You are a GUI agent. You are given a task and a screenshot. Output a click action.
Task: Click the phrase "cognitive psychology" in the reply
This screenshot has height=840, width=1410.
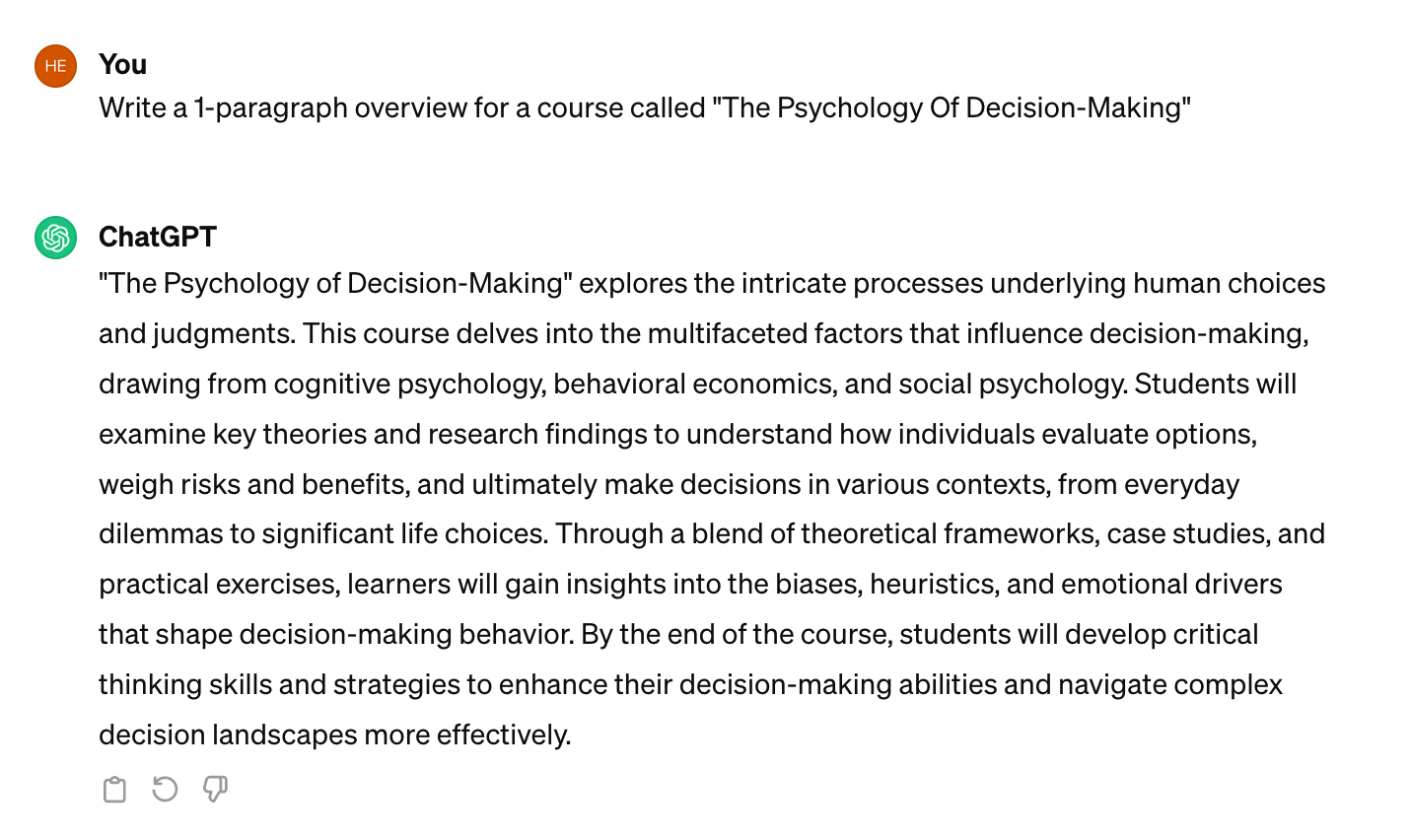pos(407,384)
